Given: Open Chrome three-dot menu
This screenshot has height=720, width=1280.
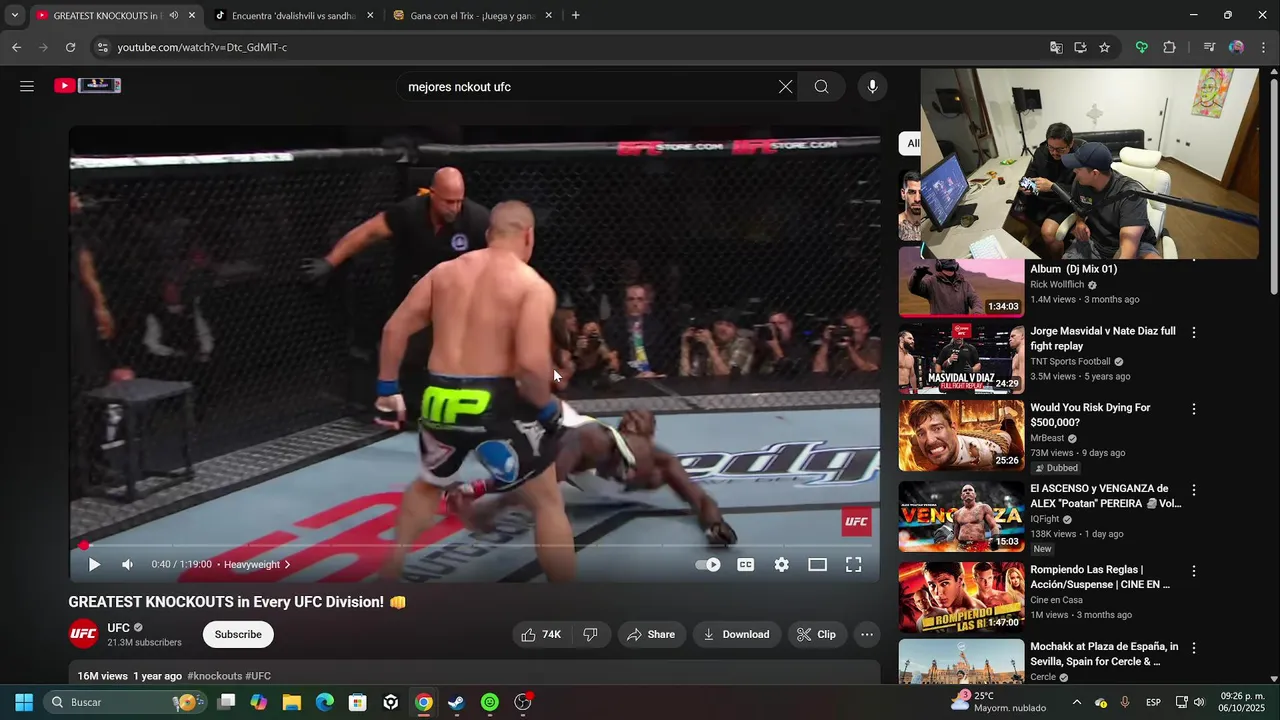Looking at the screenshot, I should tap(1264, 47).
